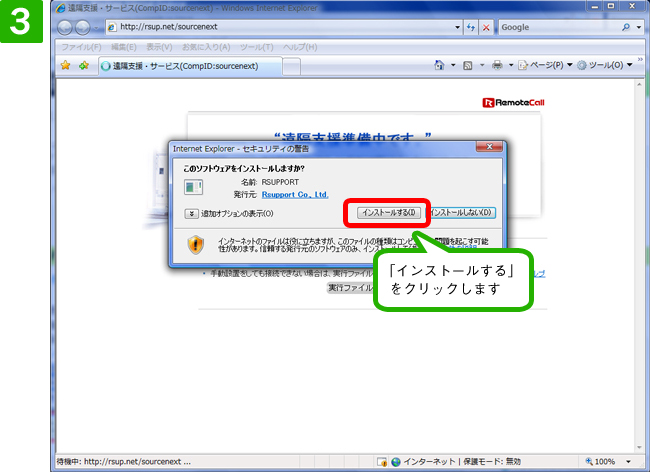Click the Add to Favorites star icon

(84, 65)
